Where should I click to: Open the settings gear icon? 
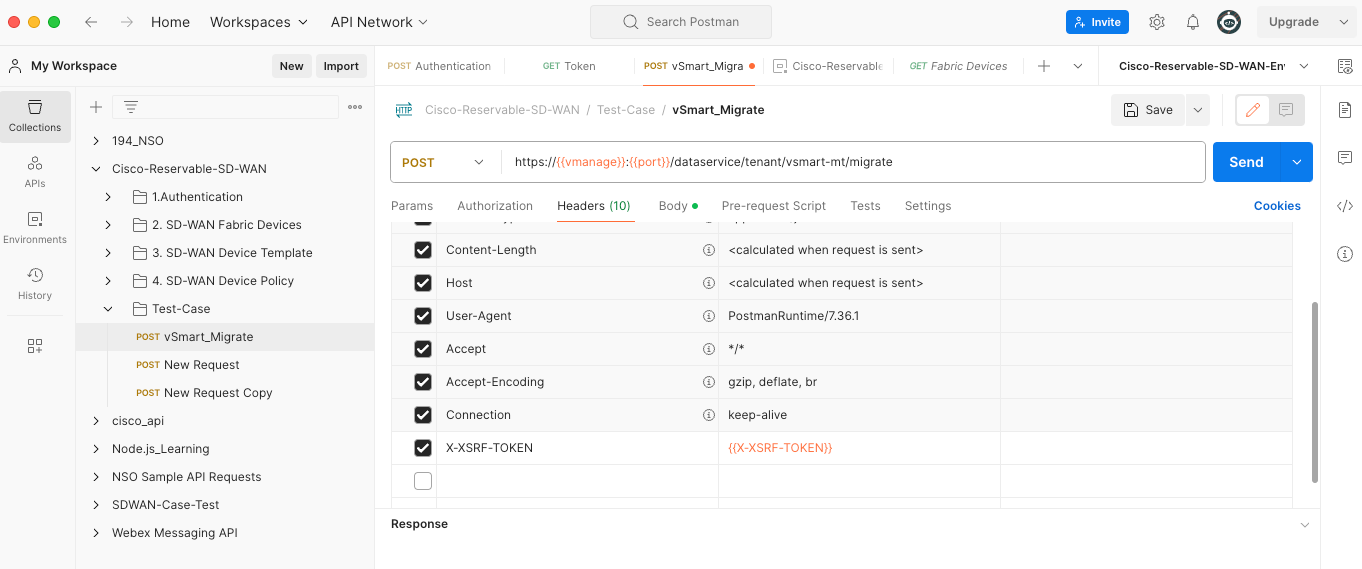(1157, 22)
